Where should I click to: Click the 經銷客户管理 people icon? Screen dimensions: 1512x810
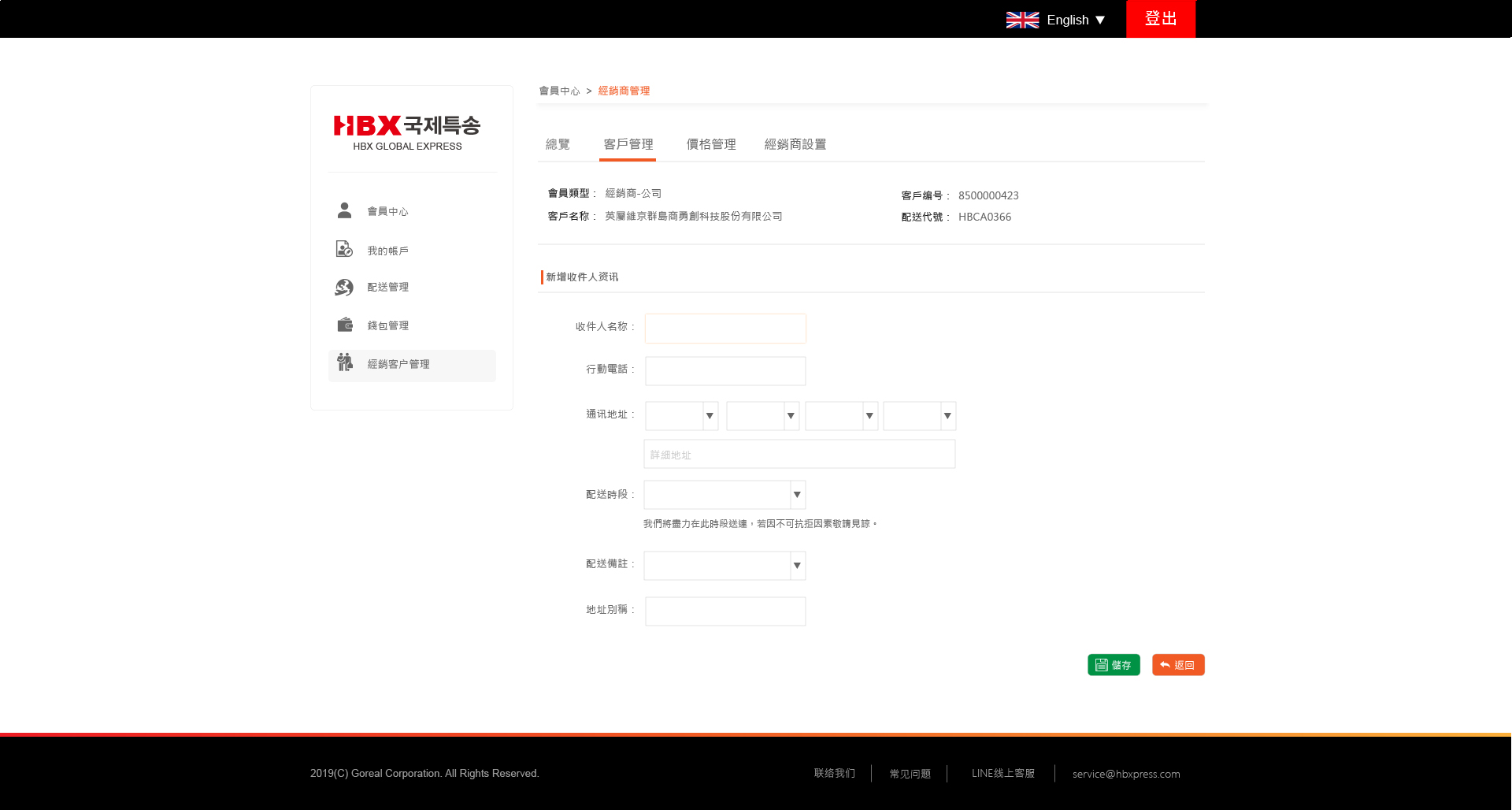pos(344,362)
